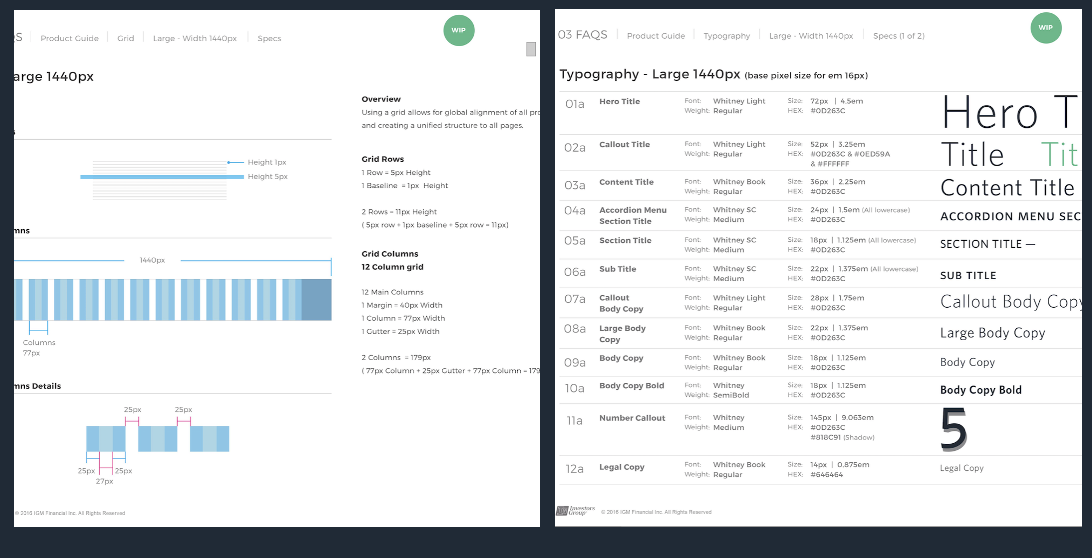Click the Overview heading on the Grid page
This screenshot has width=1092, height=558.
click(x=381, y=99)
